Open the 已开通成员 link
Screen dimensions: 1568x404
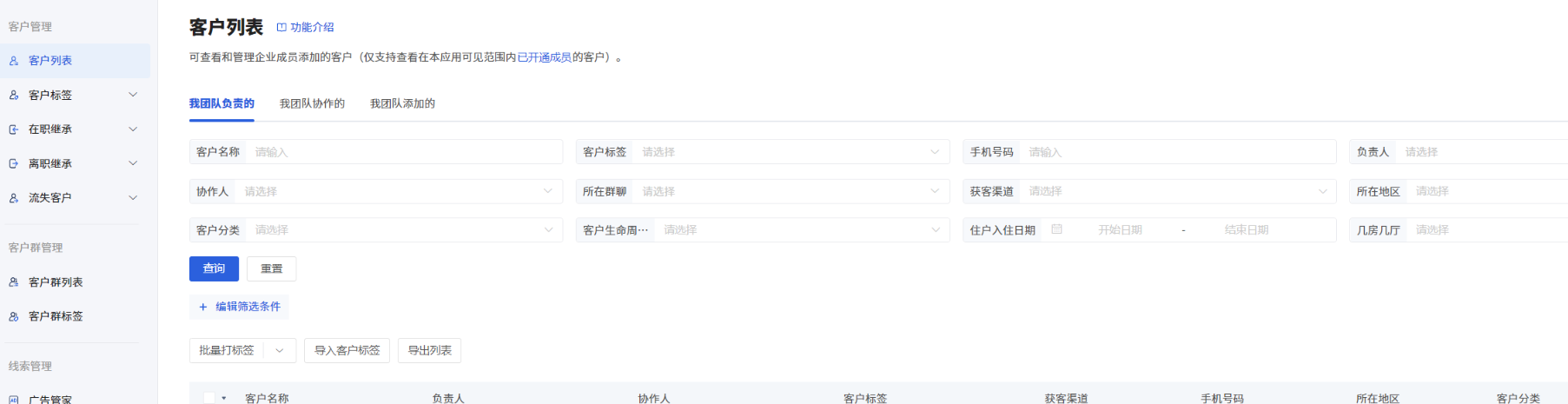(545, 57)
